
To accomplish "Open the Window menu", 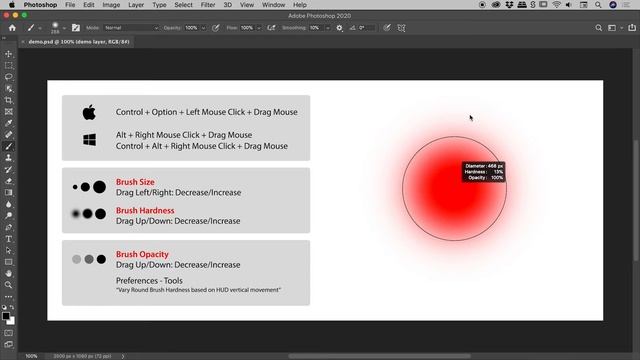I will [x=273, y=5].
